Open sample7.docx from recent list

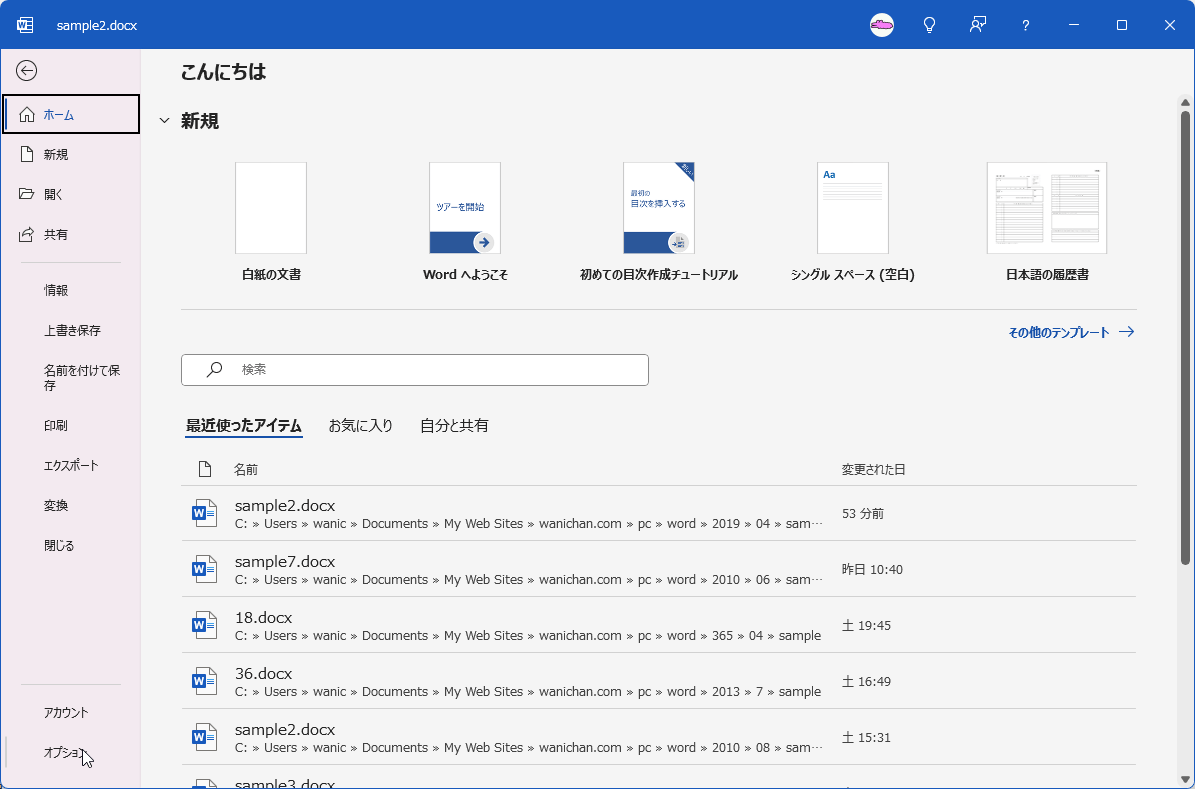point(658,569)
